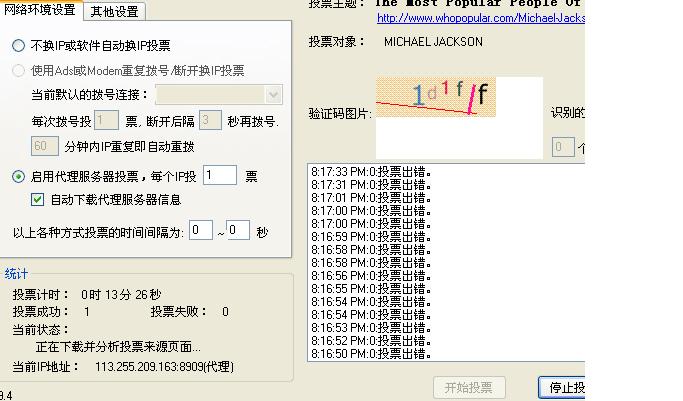Click the minimum vote interval field
This screenshot has width=683, height=401.
click(201, 231)
